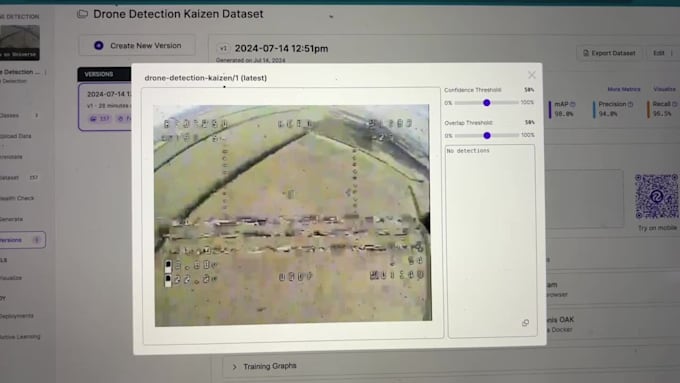Open Visualize in the sidebar
The image size is (680, 383).
[x=11, y=278]
